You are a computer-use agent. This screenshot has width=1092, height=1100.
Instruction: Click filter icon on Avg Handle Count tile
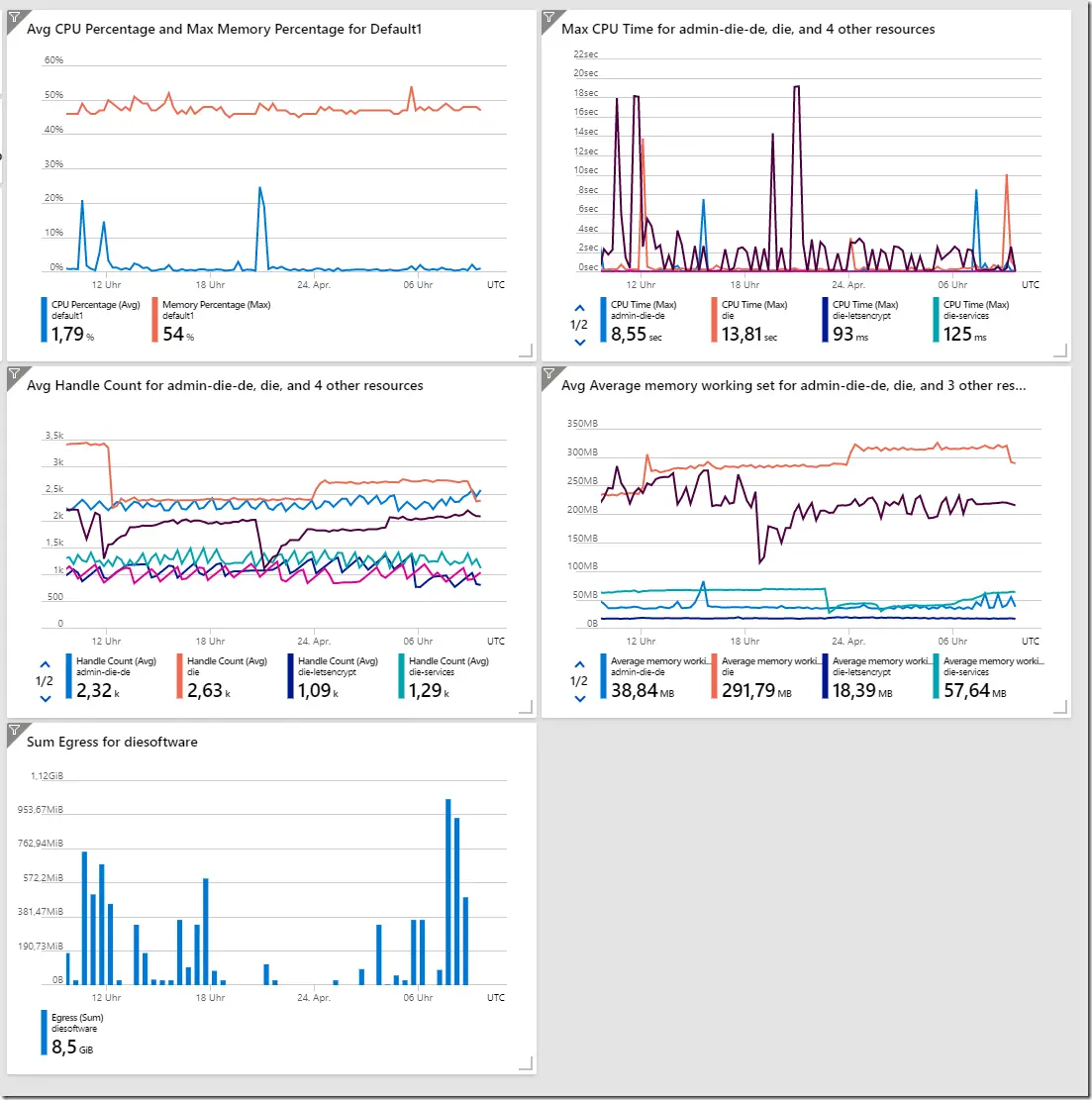pos(14,374)
